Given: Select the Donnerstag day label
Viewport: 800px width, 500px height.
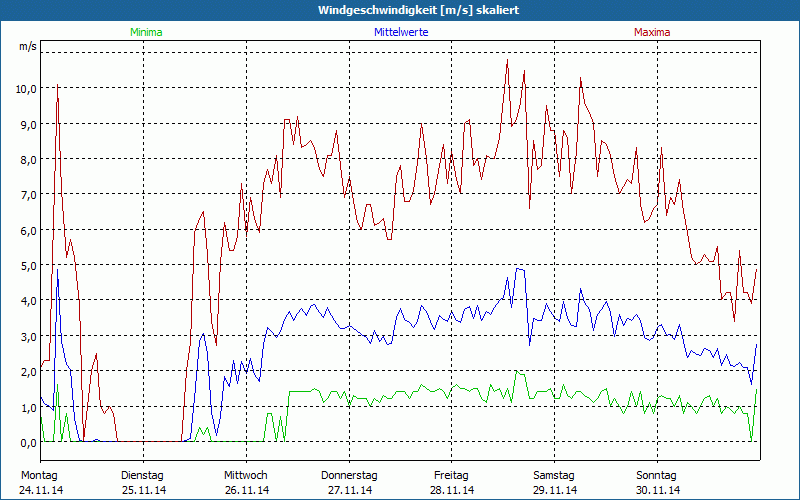Looking at the screenshot, I should click(x=349, y=476).
